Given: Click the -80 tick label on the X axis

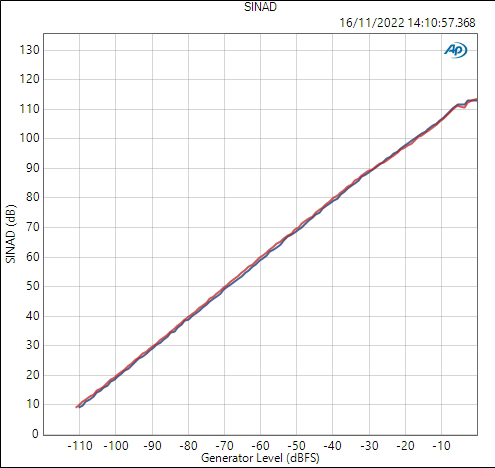Looking at the screenshot, I should pyautogui.click(x=188, y=446).
